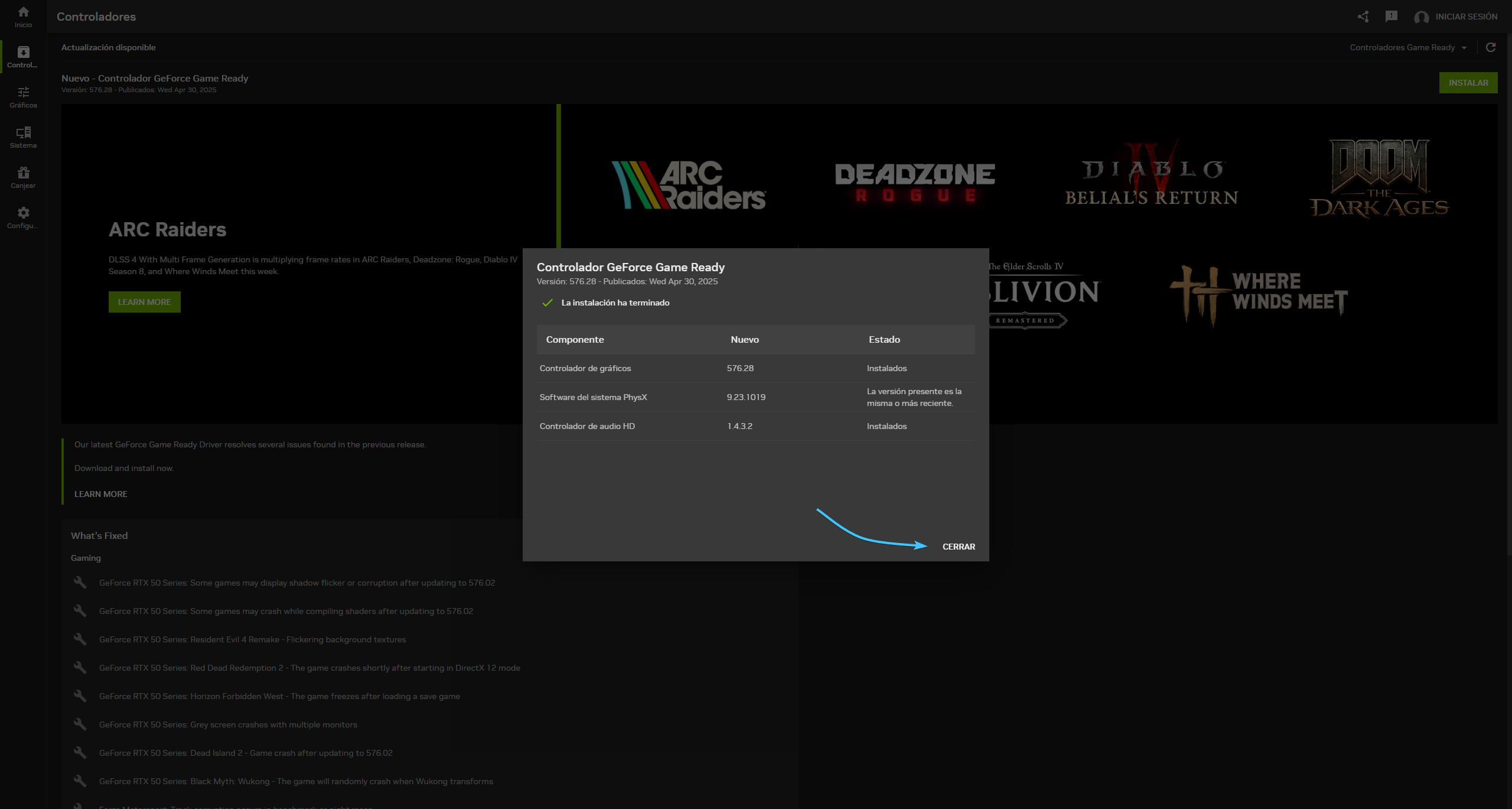Click the Red Dead Redemption 2 fix text

pyautogui.click(x=309, y=668)
